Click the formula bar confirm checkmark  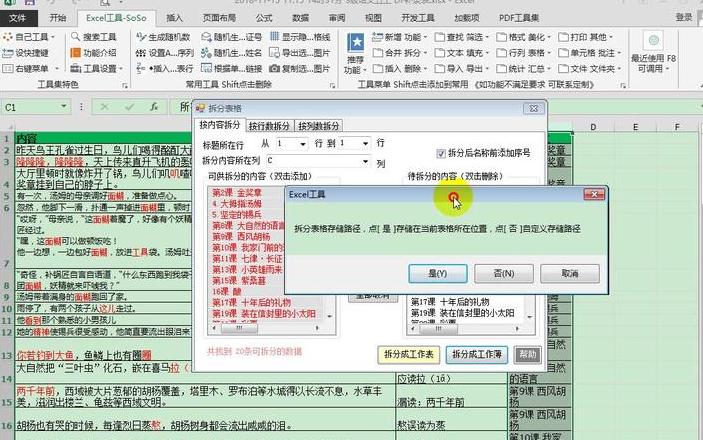pyautogui.click(x=129, y=107)
